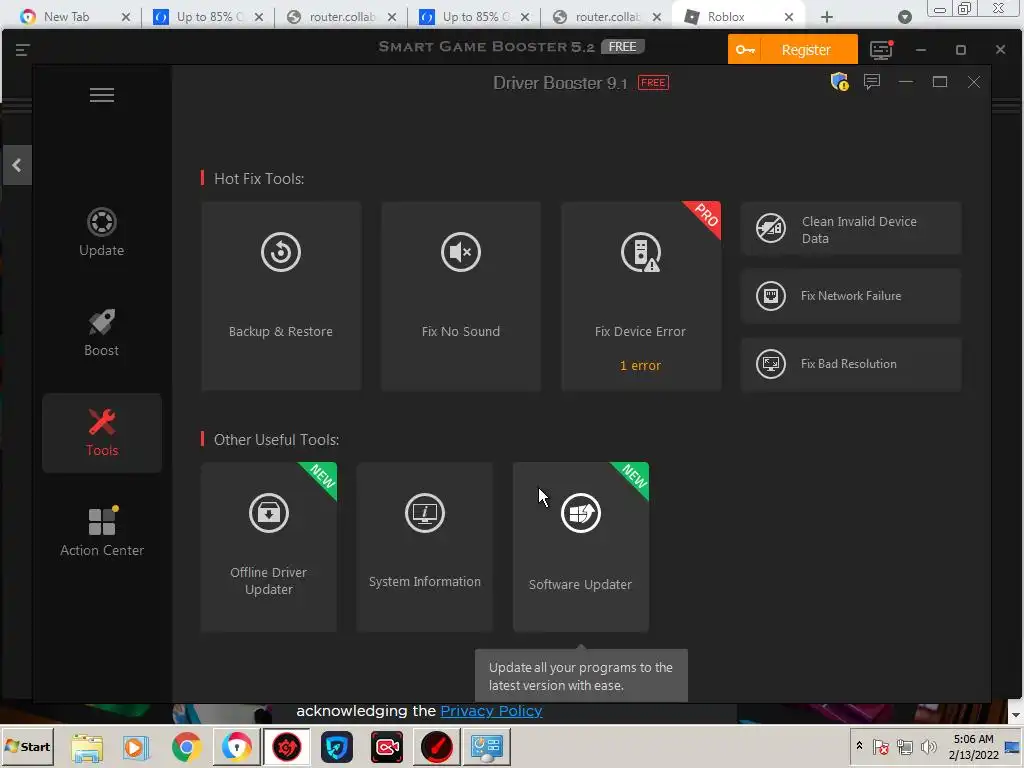Click the '1 error' status text

pyautogui.click(x=640, y=366)
